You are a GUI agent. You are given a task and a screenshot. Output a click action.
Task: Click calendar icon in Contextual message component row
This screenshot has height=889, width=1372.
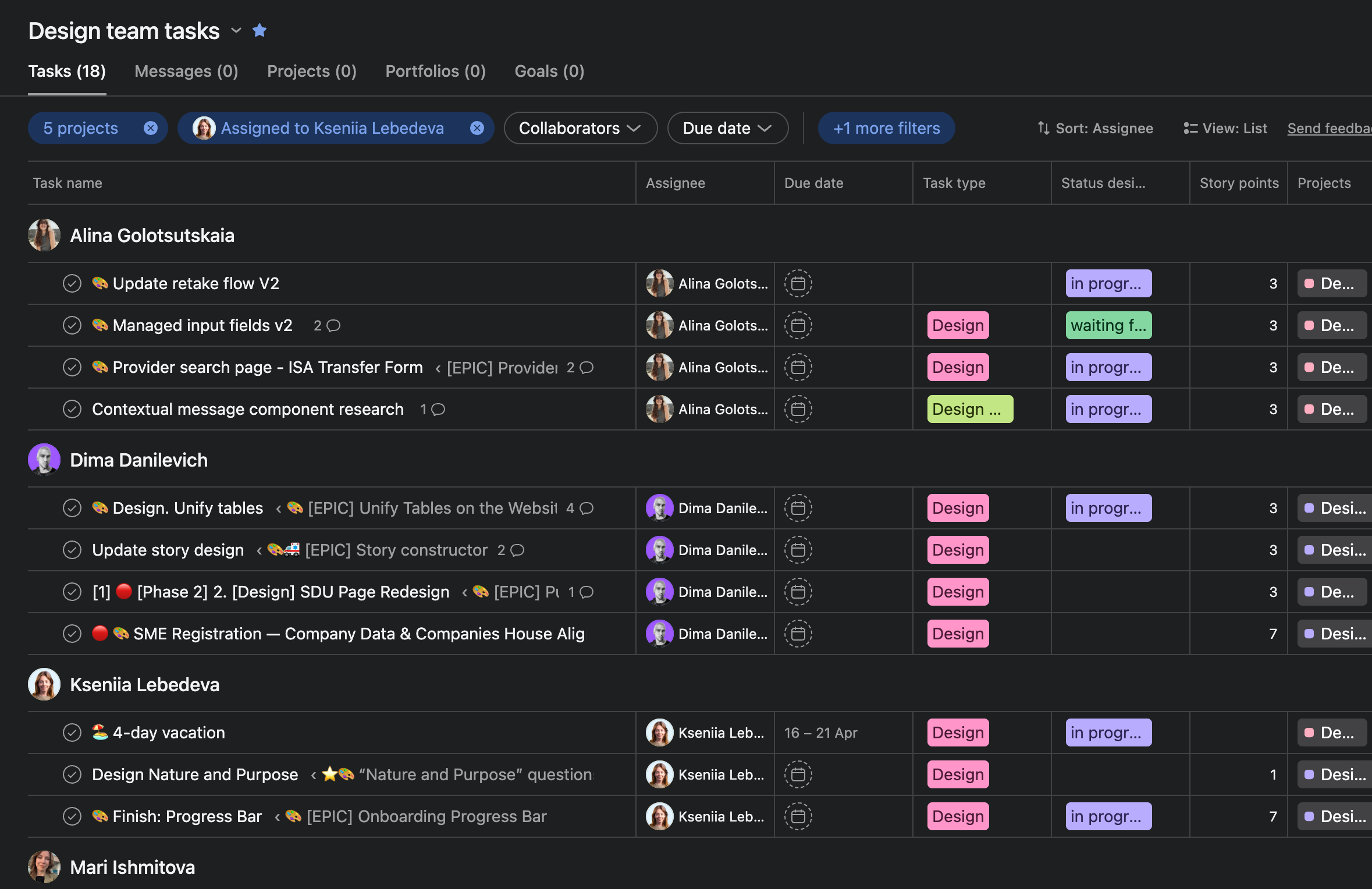click(798, 409)
